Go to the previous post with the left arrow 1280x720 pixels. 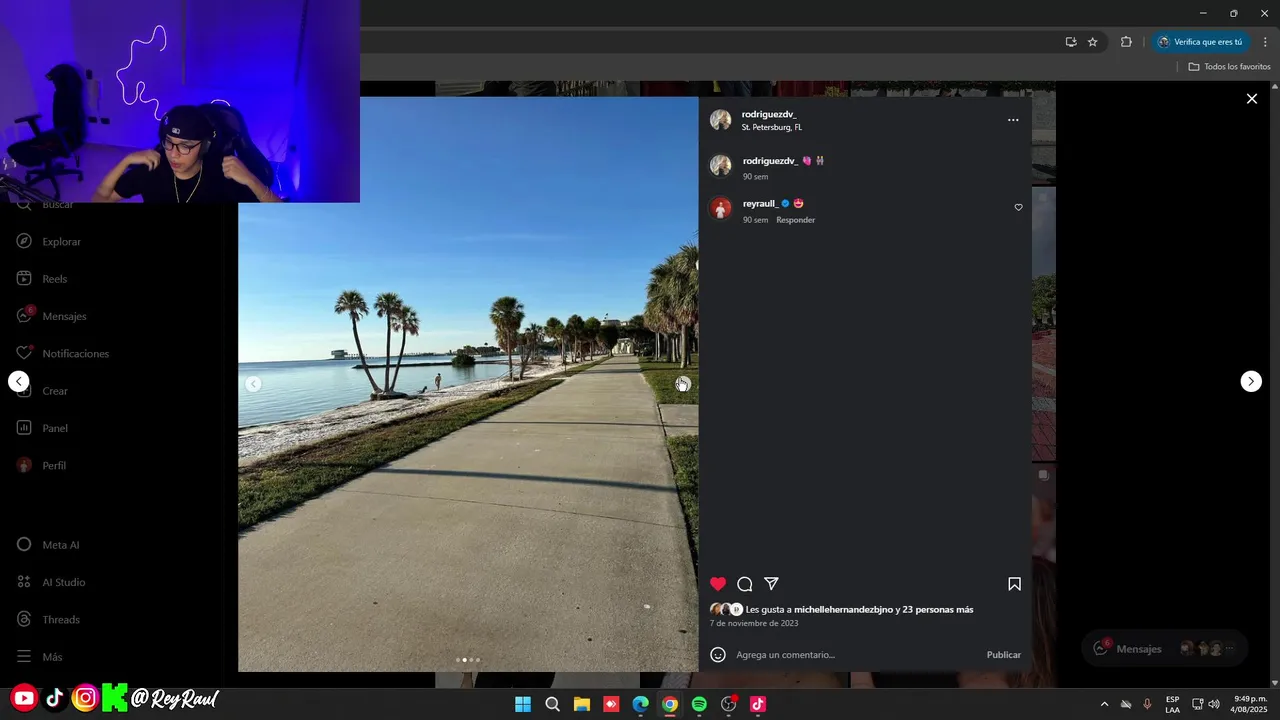(19, 381)
